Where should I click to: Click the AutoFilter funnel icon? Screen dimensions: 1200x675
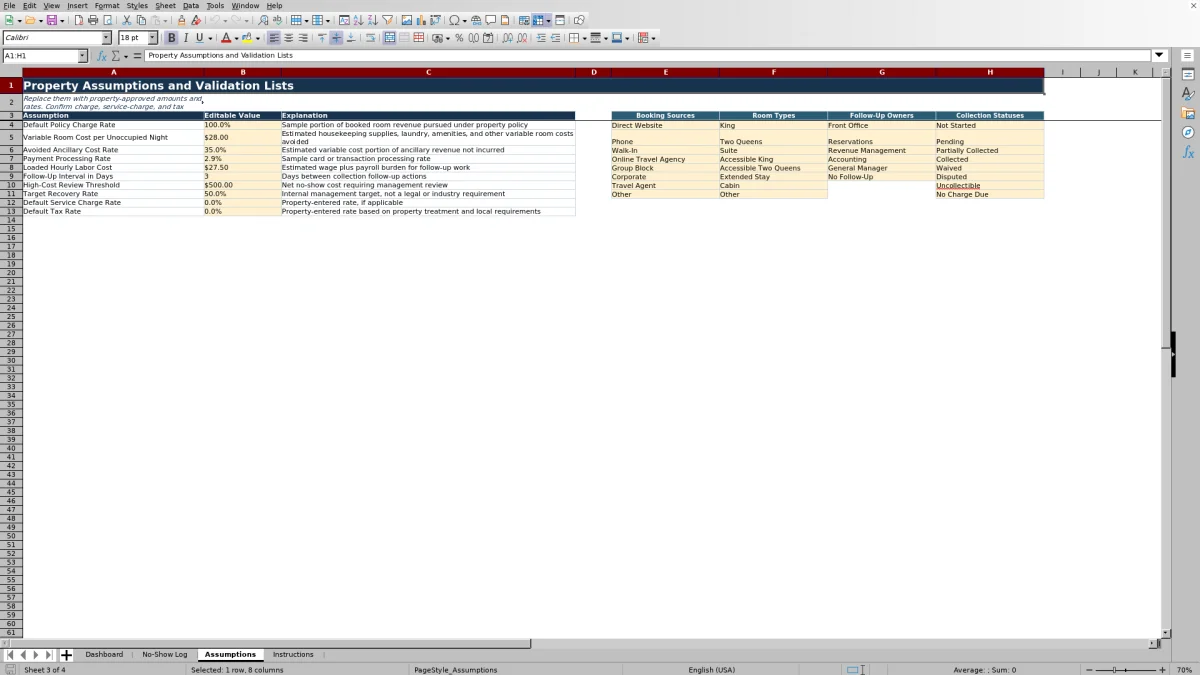coord(387,20)
